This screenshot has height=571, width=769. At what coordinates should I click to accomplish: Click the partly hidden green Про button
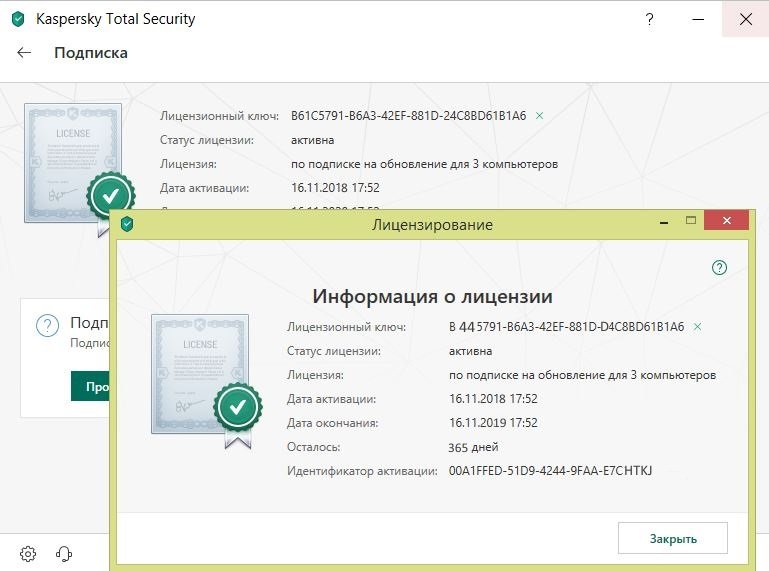[x=90, y=386]
